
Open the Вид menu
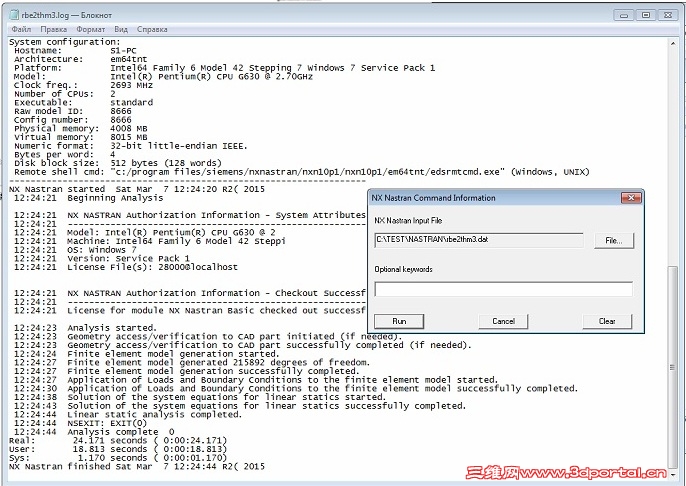(121, 29)
